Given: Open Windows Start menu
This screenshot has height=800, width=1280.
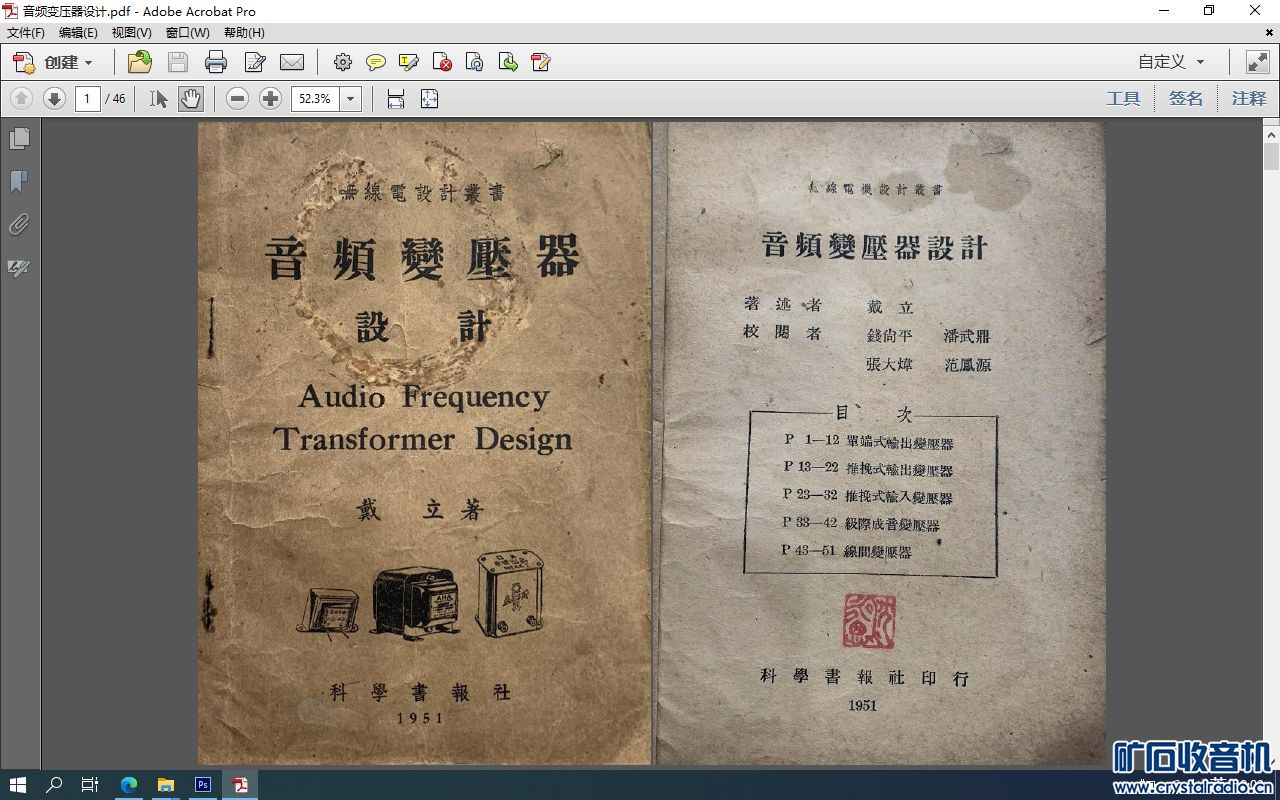Looking at the screenshot, I should (18, 785).
